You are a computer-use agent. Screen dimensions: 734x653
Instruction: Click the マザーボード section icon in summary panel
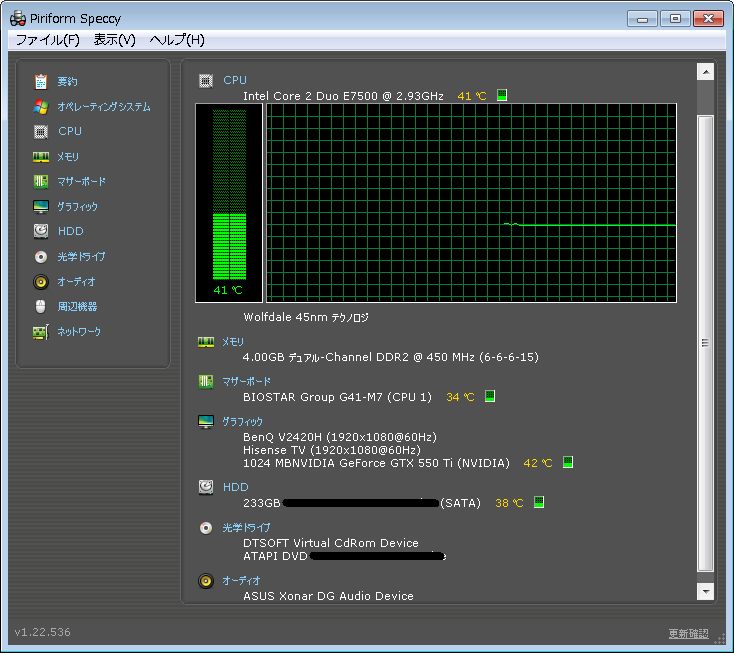tap(206, 382)
